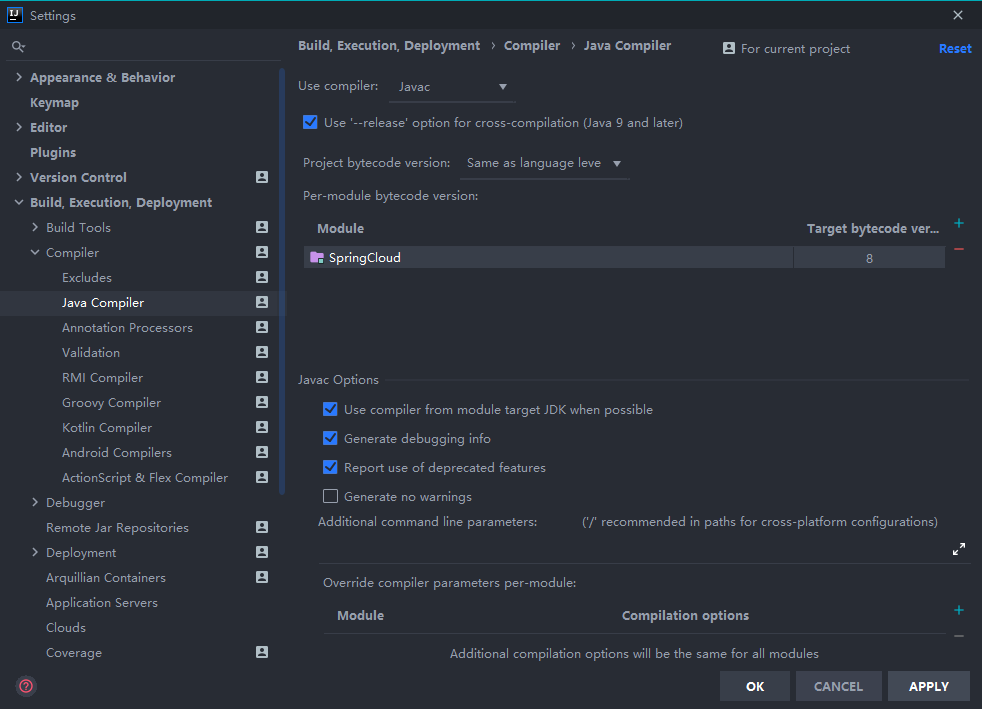Select Annotation Processors in settings tree
Viewport: 982px width, 709px height.
pos(127,328)
